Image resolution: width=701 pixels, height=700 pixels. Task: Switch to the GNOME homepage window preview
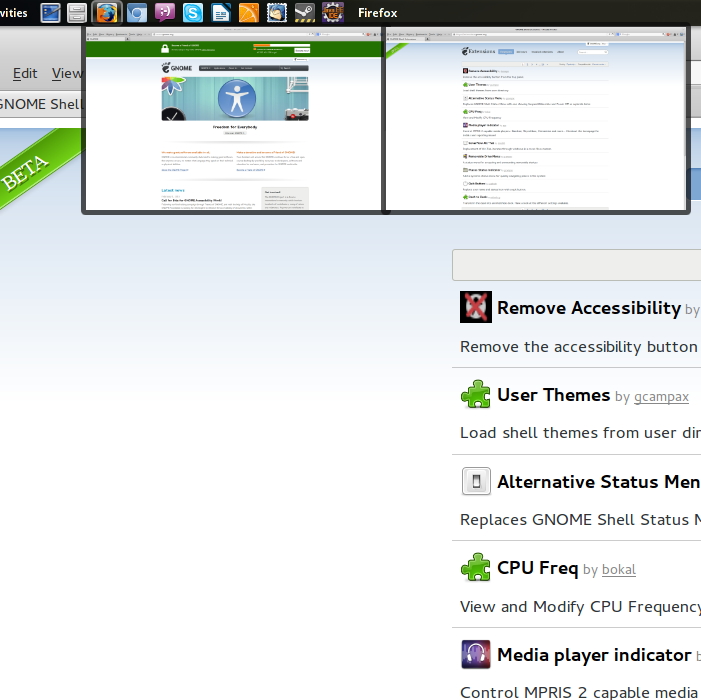233,118
